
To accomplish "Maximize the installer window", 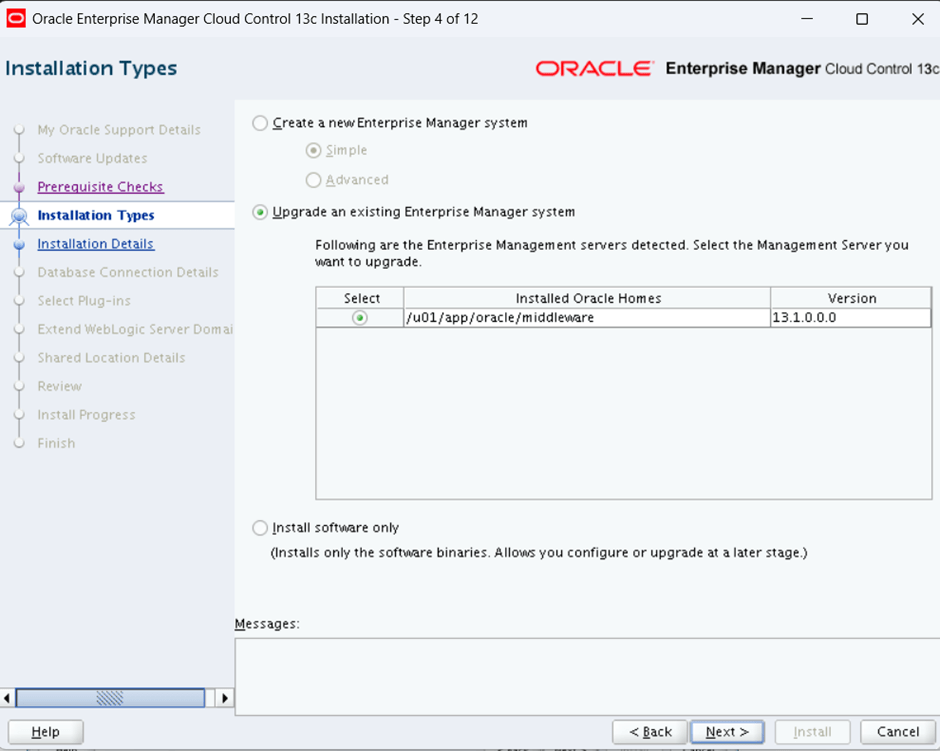I will pos(862,19).
